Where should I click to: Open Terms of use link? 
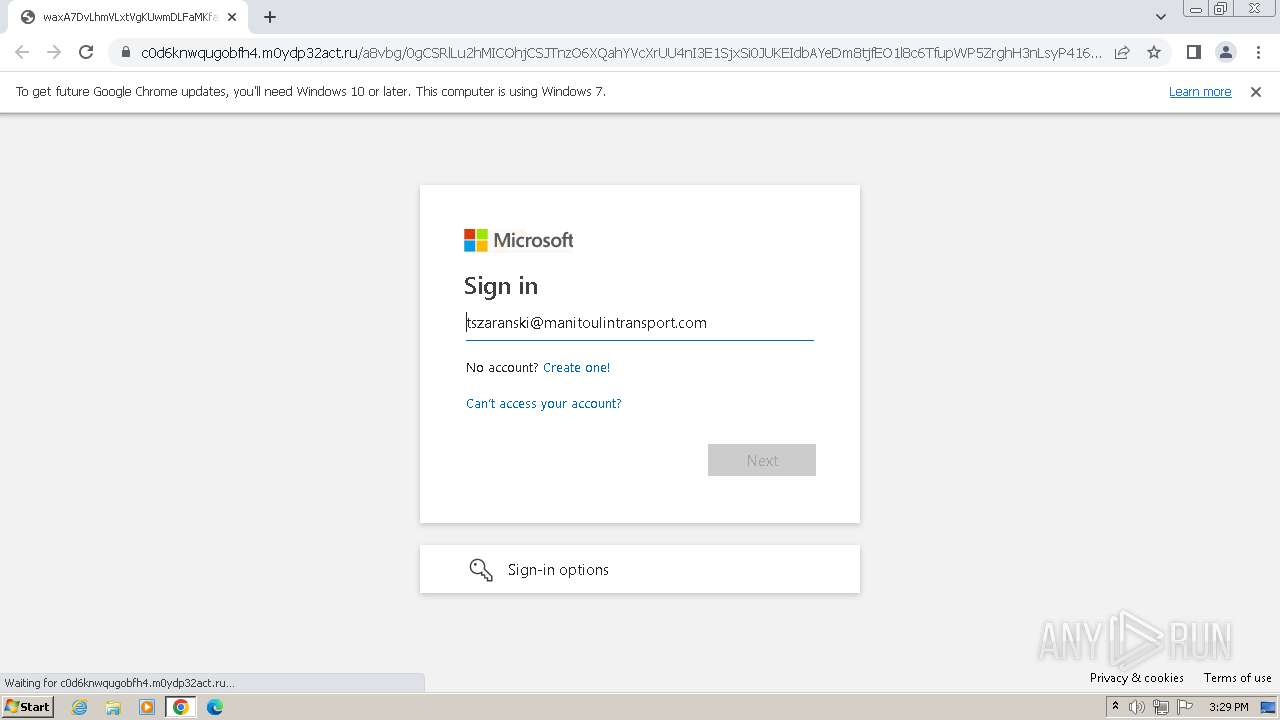tap(1237, 678)
